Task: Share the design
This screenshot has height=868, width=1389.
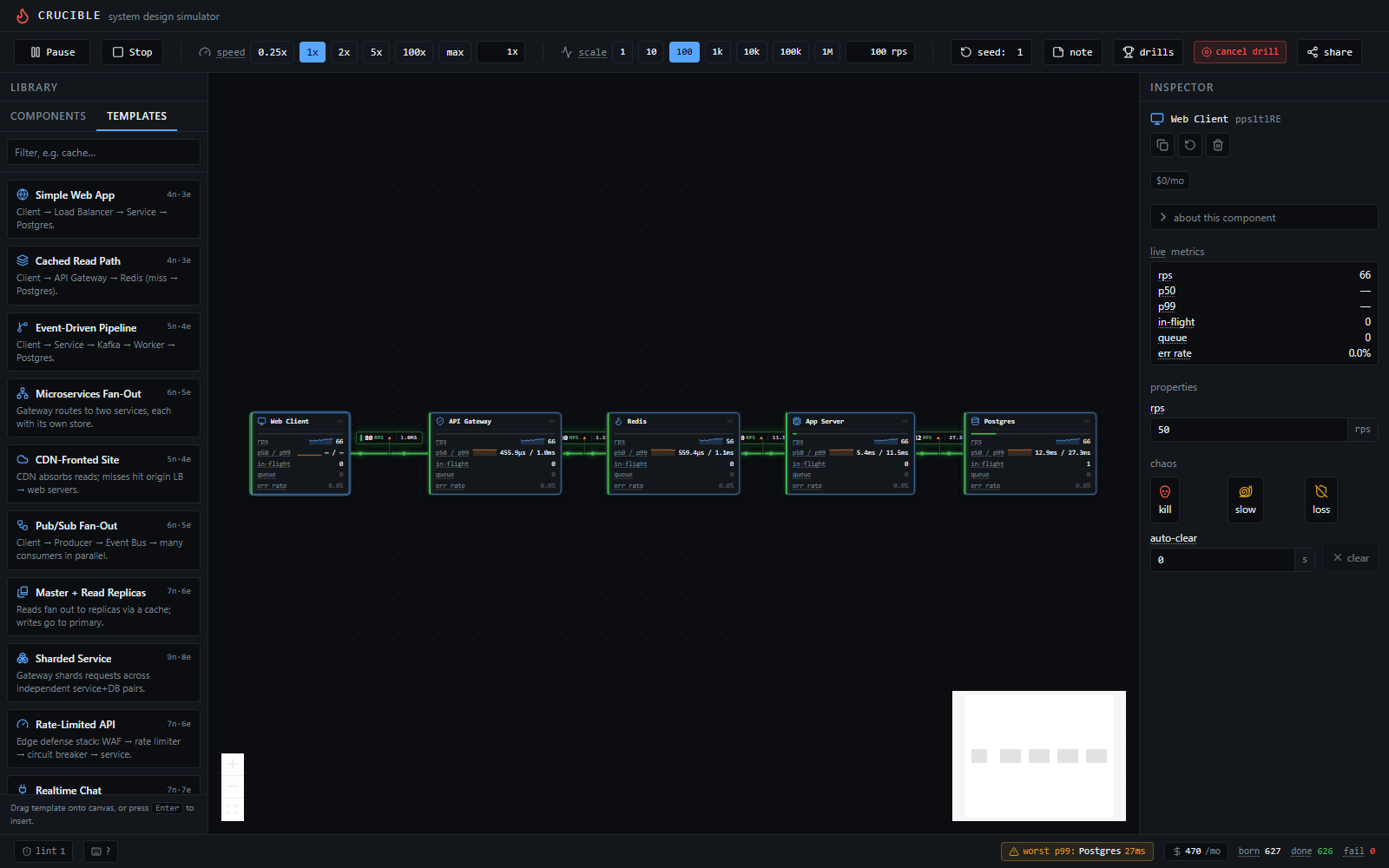Action: [1329, 52]
